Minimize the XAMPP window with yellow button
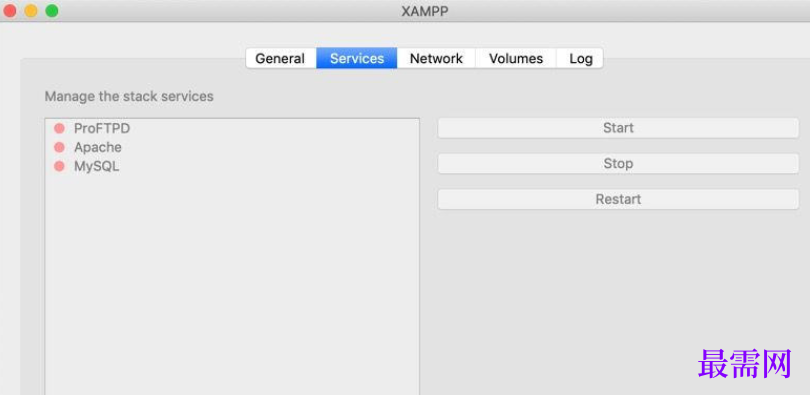The width and height of the screenshot is (810, 395). [x=31, y=10]
